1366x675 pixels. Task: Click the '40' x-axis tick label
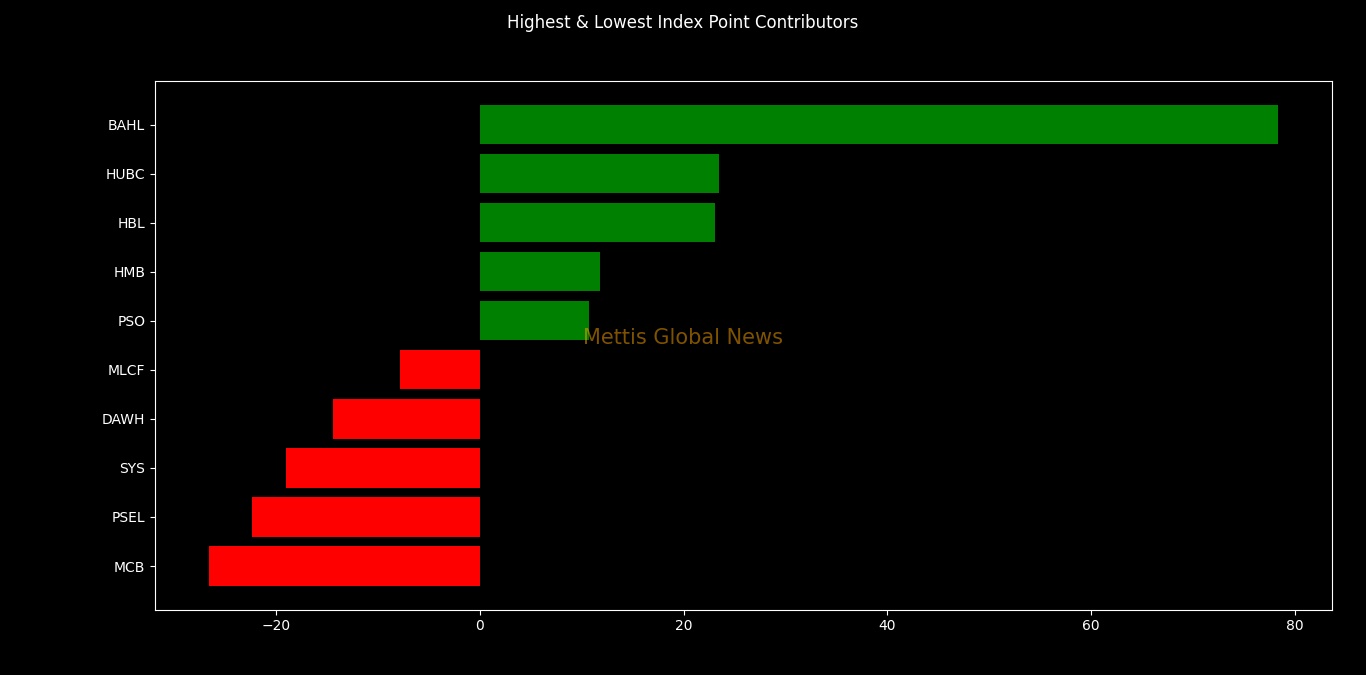887,626
